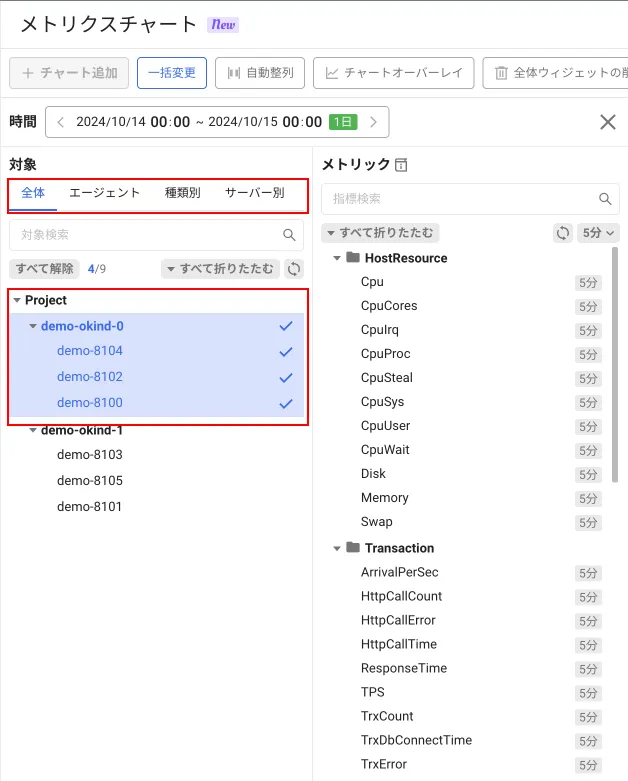This screenshot has height=781, width=628.
Task: Select the TPS metric
Action: 373,692
